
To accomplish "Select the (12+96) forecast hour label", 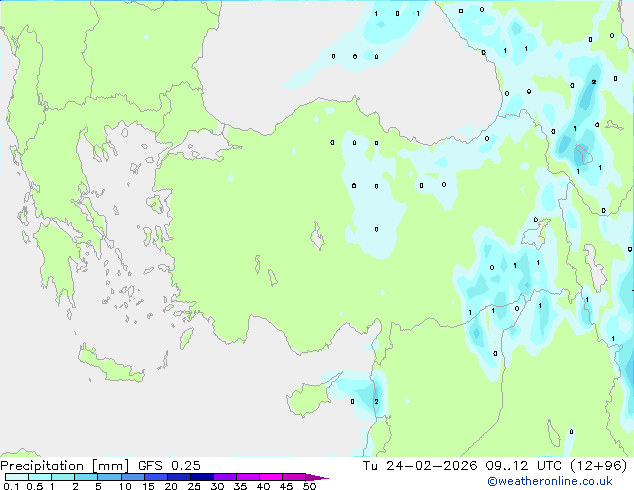I will click(x=597, y=465).
